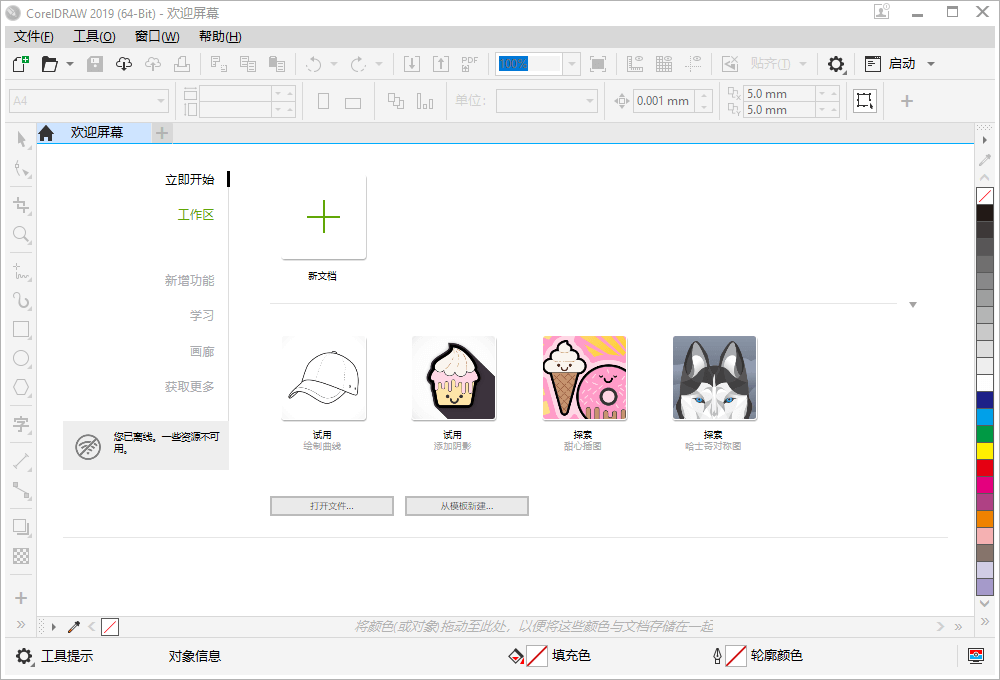
Task: Click the 打开文件 button
Action: pos(331,505)
